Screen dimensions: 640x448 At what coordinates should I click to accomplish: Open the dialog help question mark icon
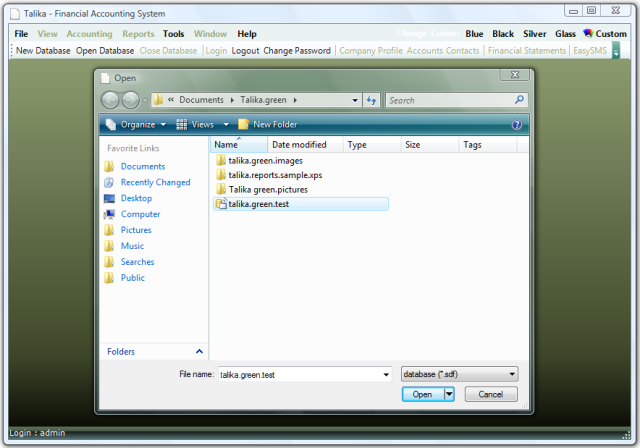(x=517, y=124)
